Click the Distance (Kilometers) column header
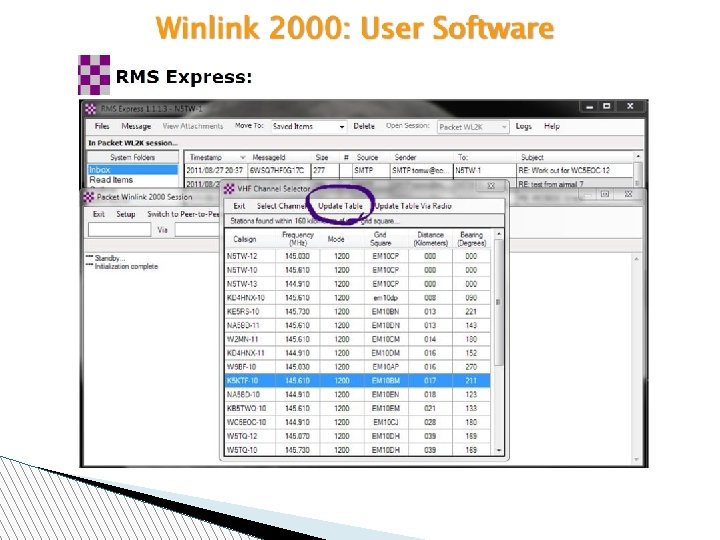Image resolution: width=720 pixels, height=540 pixels. point(430,239)
